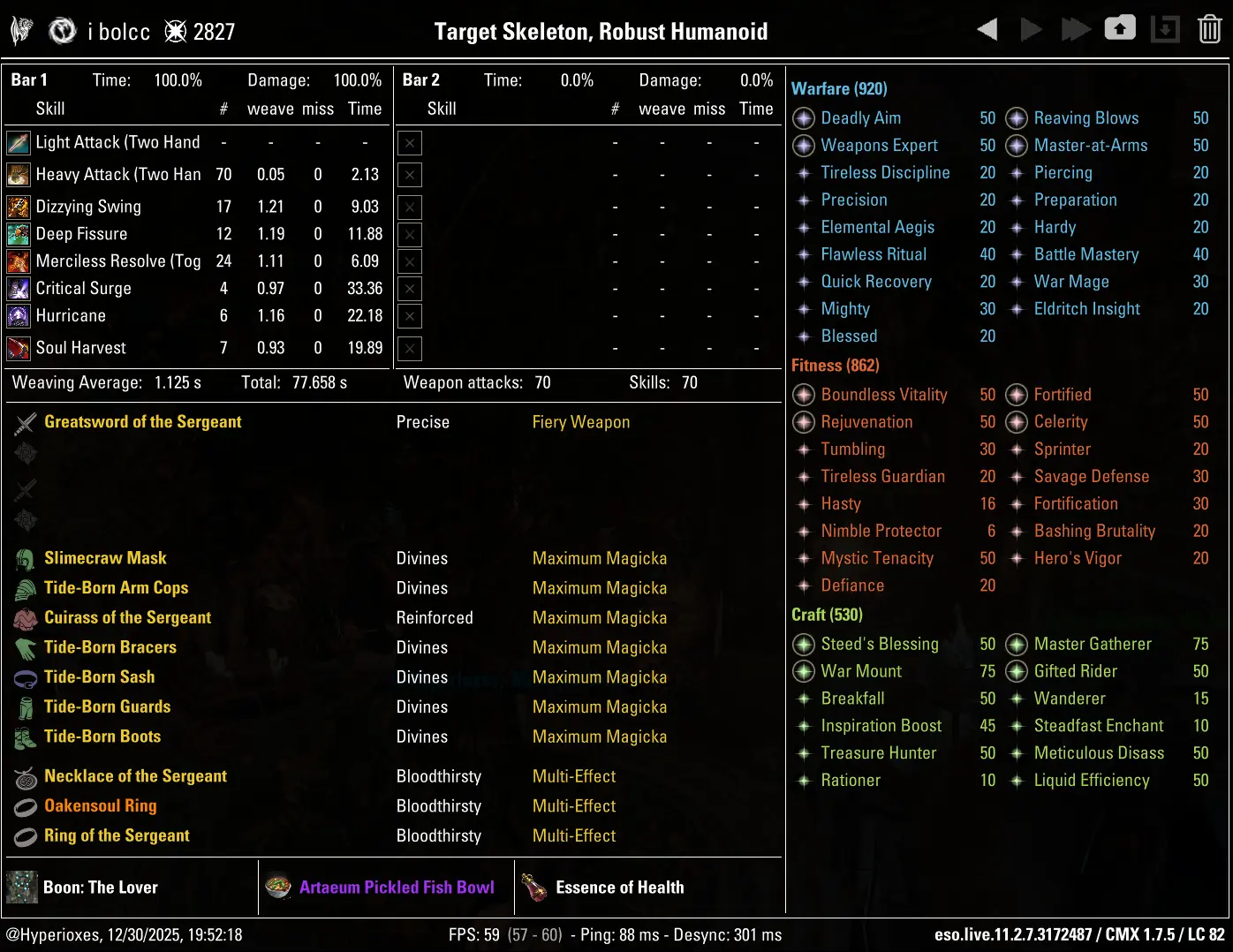Click the Deadly Aim slotted star icon
1233x952 pixels.
click(x=804, y=118)
